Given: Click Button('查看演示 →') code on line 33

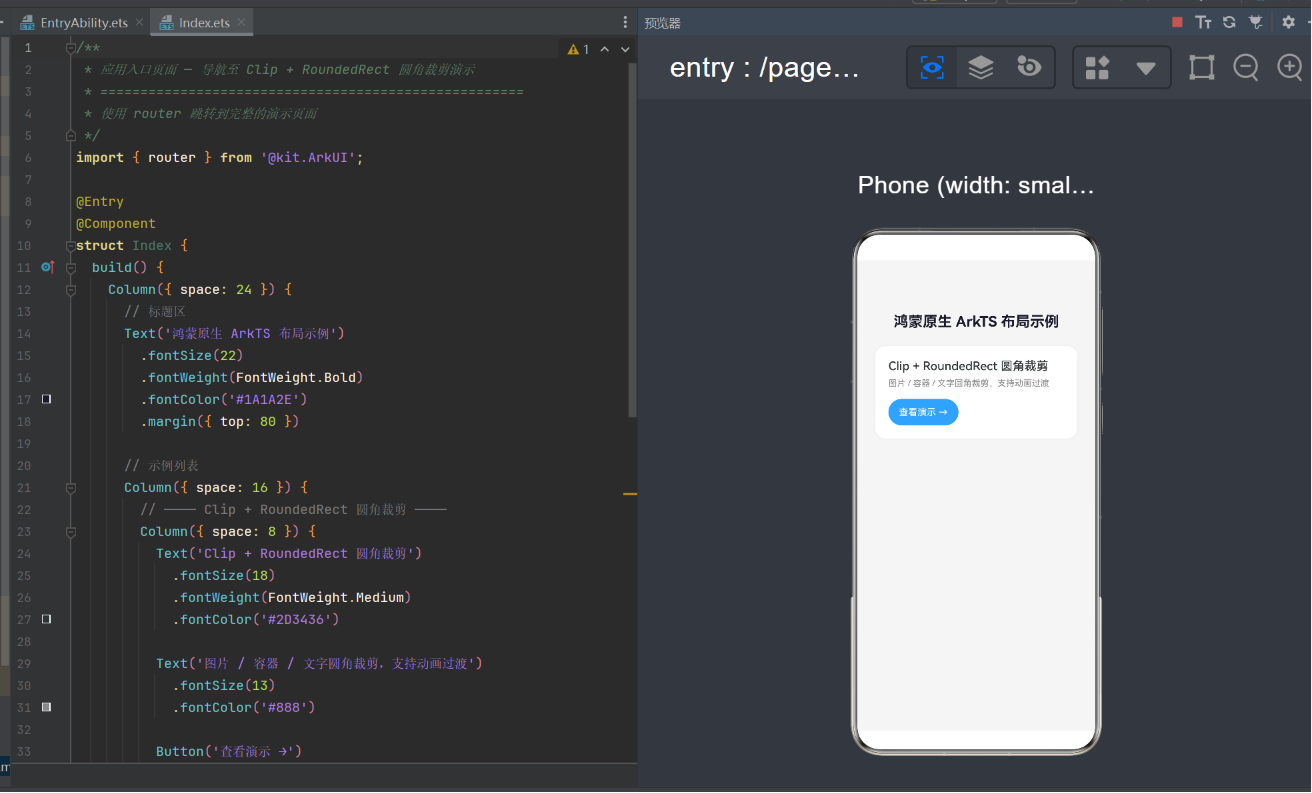Looking at the screenshot, I should pos(229,752).
